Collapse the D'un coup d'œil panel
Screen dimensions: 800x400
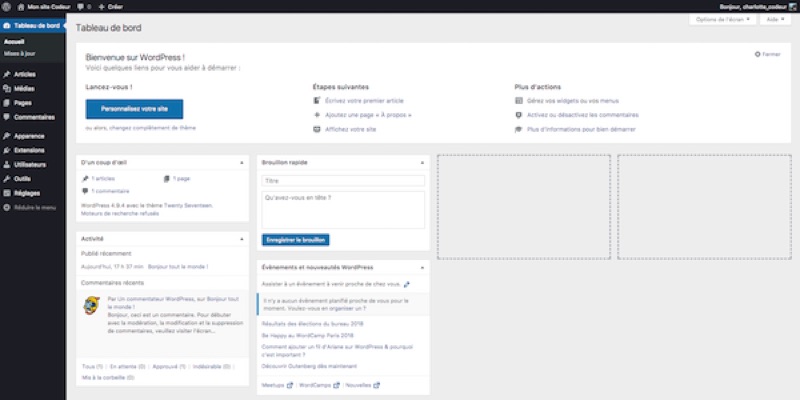241,160
